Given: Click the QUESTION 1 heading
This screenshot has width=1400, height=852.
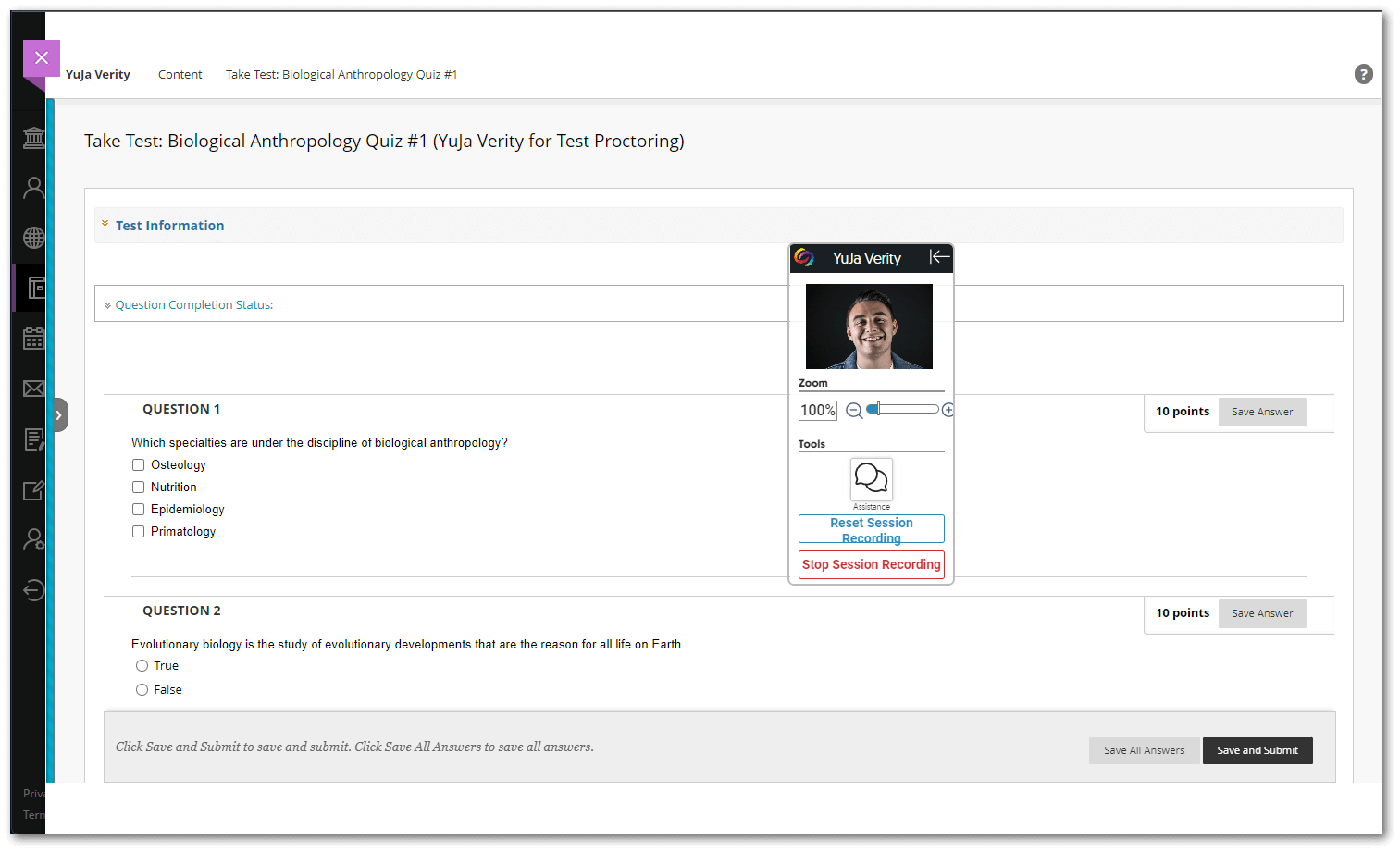Looking at the screenshot, I should click(x=181, y=409).
